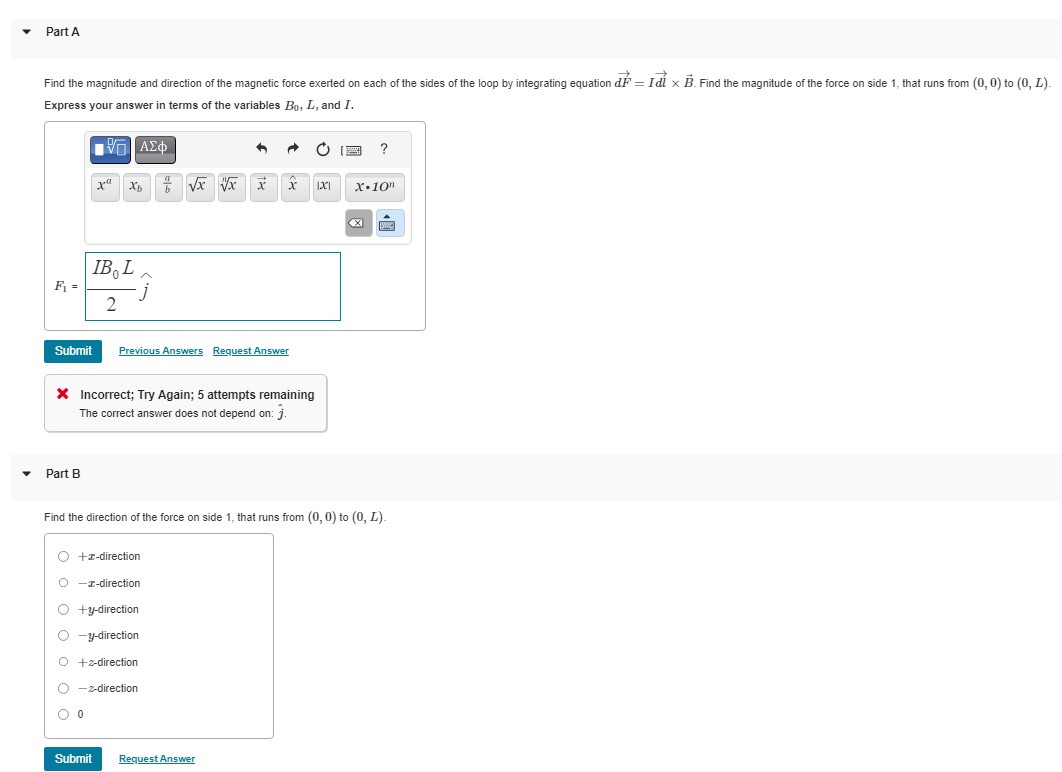The width and height of the screenshot is (1062, 772).
Task: Insert a fraction template
Action: [168, 187]
